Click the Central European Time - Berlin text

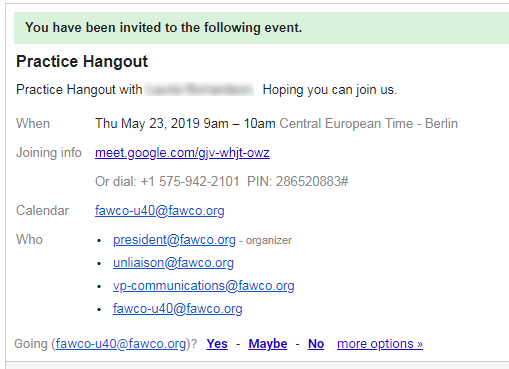369,124
